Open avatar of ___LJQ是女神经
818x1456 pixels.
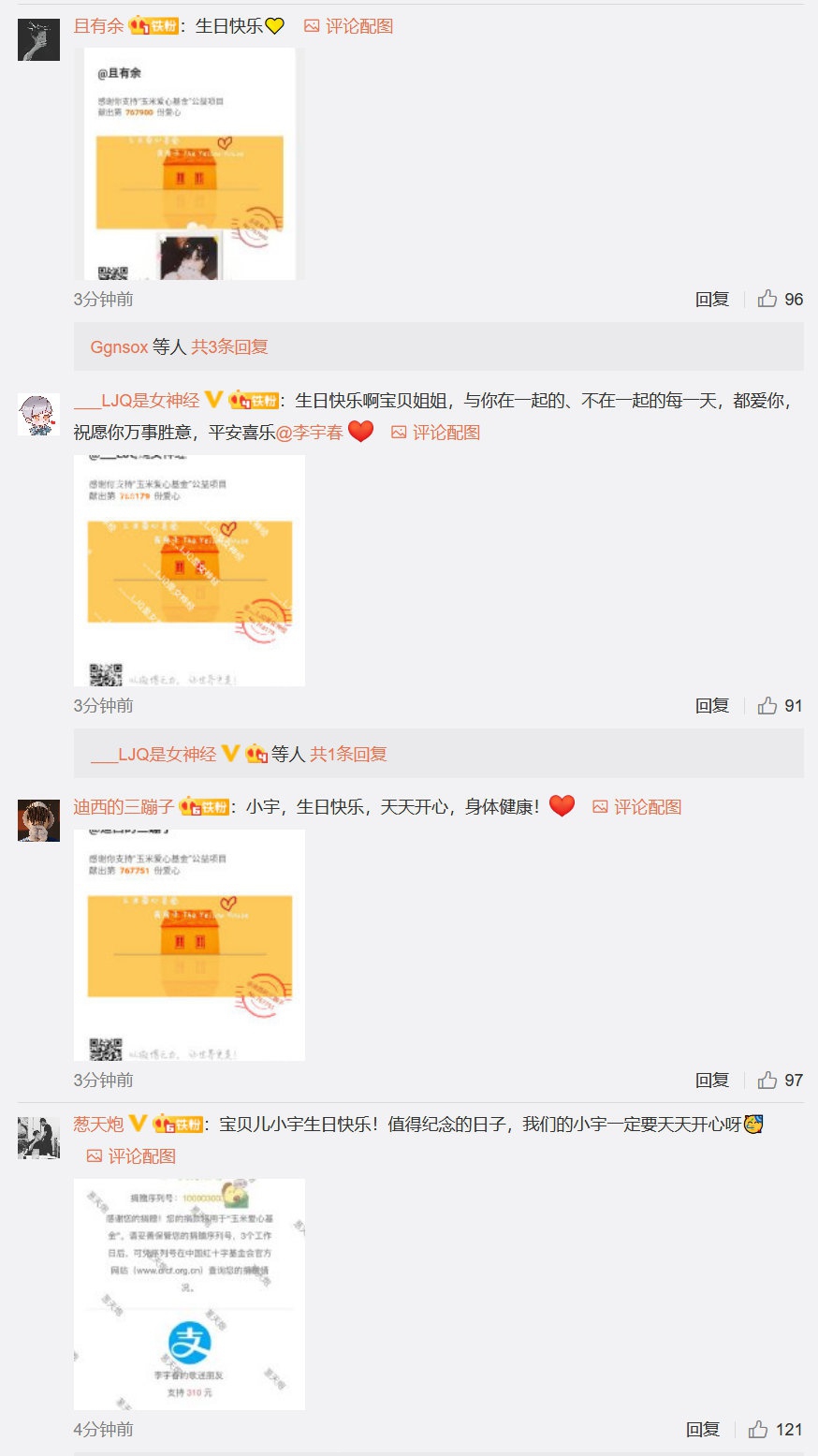[38, 414]
